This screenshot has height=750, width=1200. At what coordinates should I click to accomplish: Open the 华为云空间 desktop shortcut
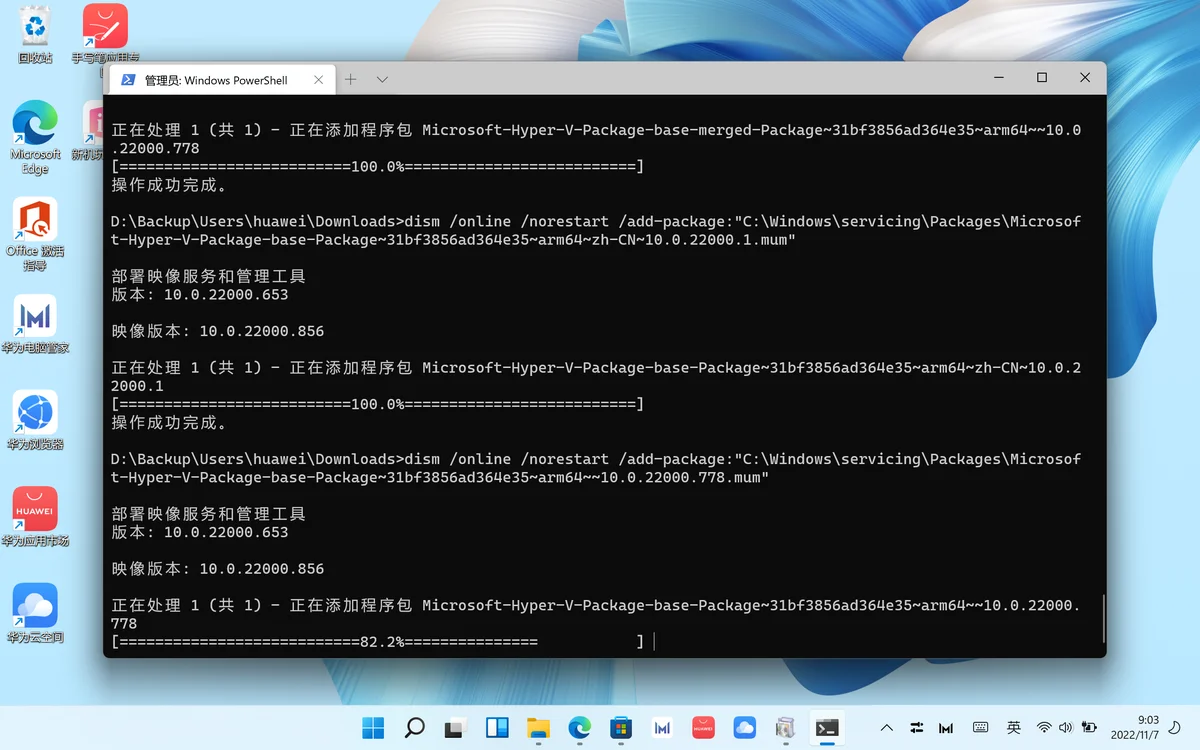(35, 613)
